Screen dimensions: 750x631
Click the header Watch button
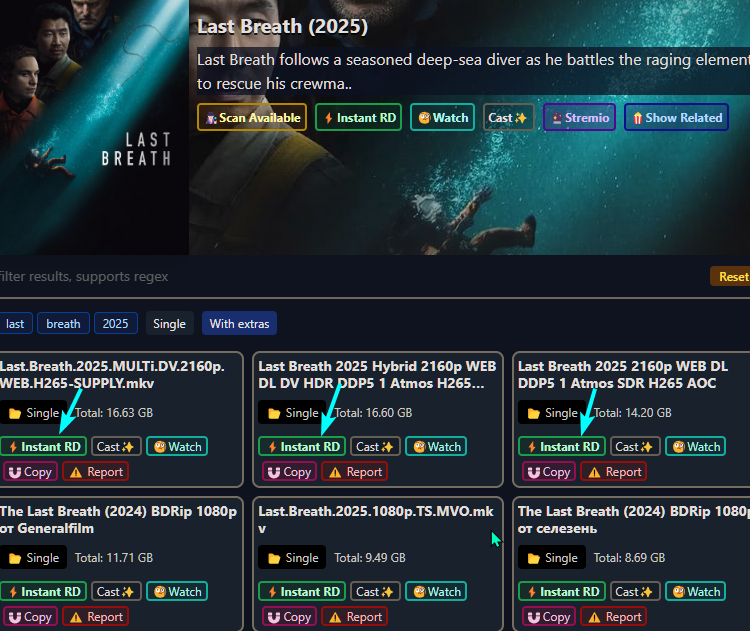[442, 117]
